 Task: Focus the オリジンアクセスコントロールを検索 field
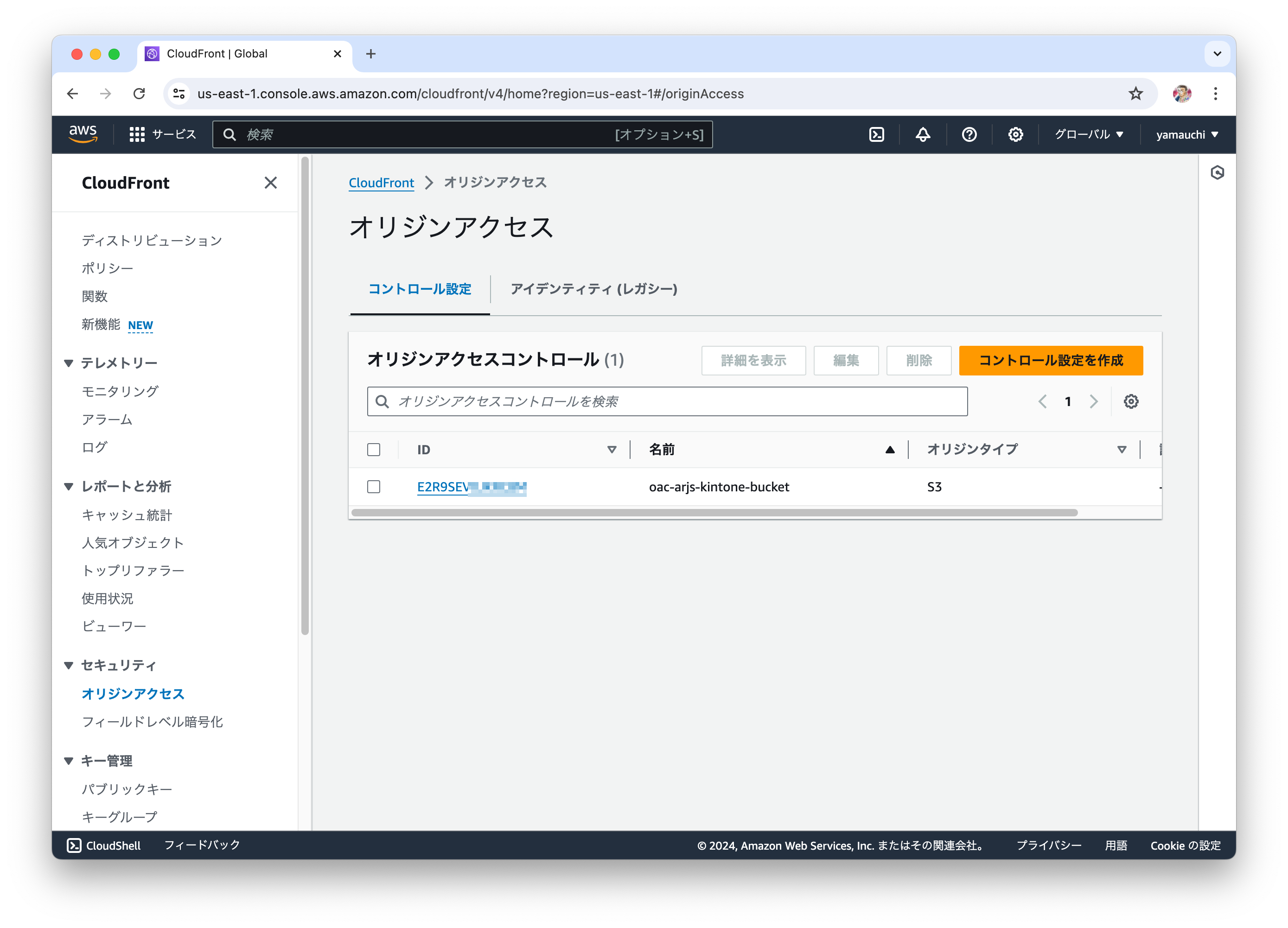tap(667, 401)
